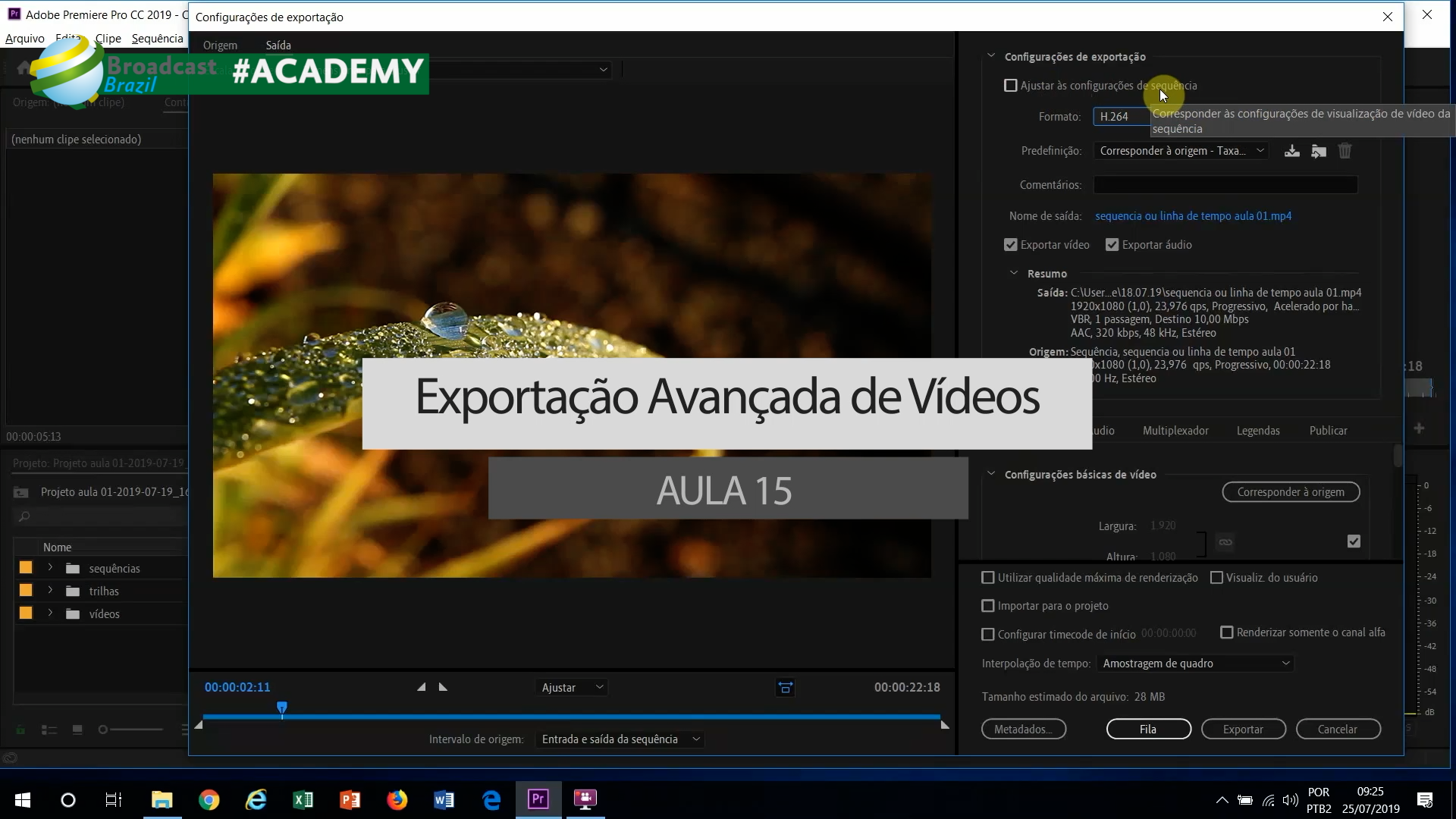Click the Exportar button
The width and height of the screenshot is (1456, 819).
click(x=1243, y=729)
